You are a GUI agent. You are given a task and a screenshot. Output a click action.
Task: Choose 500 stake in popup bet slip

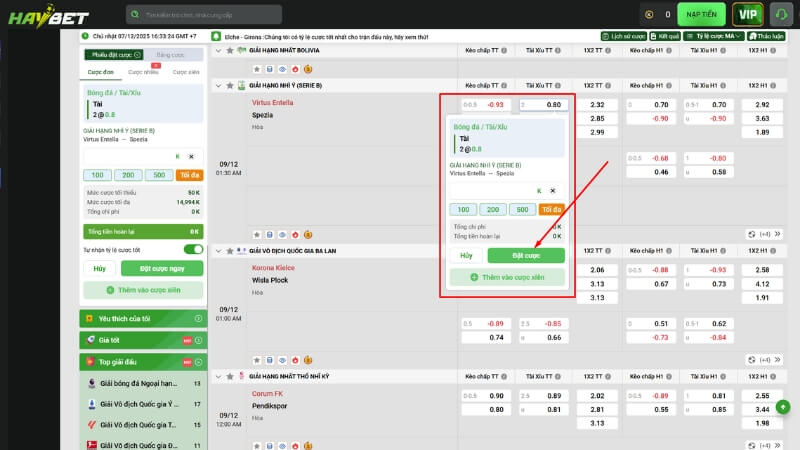[x=522, y=209]
